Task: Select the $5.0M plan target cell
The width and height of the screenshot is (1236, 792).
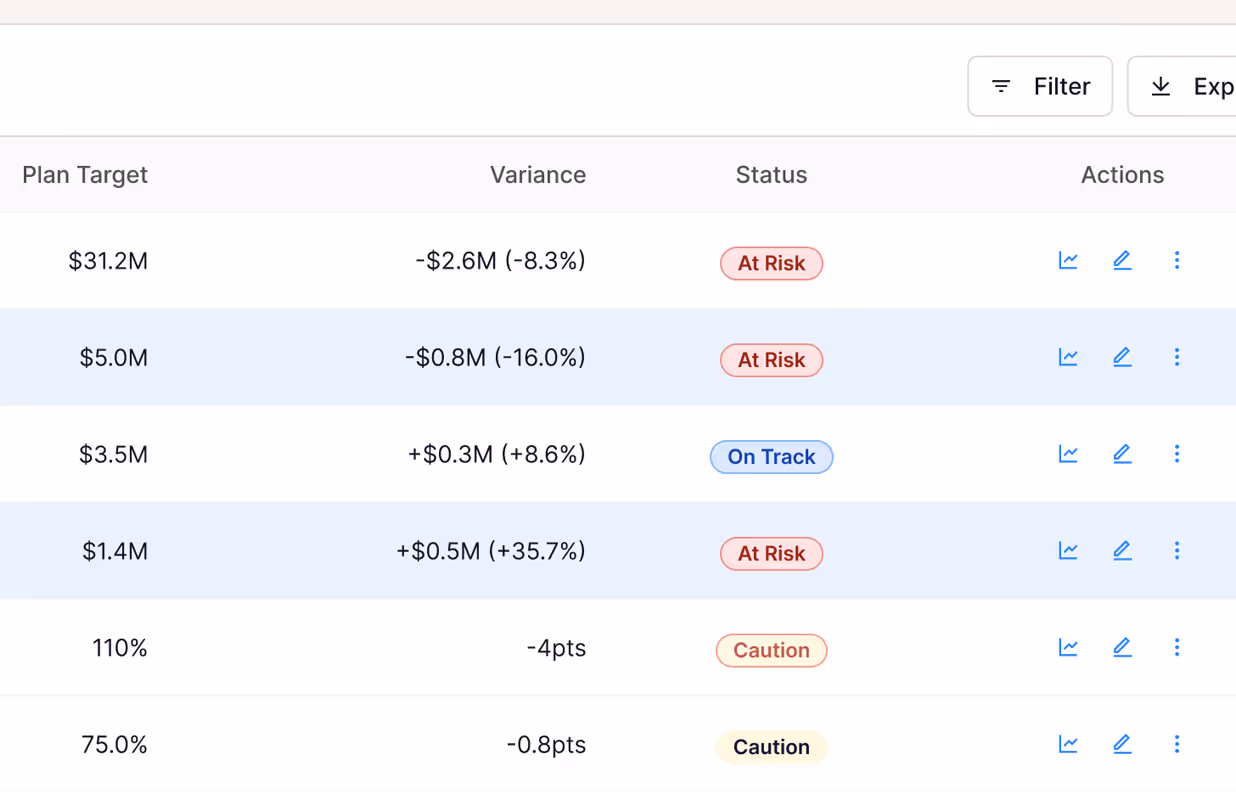Action: [x=114, y=358]
